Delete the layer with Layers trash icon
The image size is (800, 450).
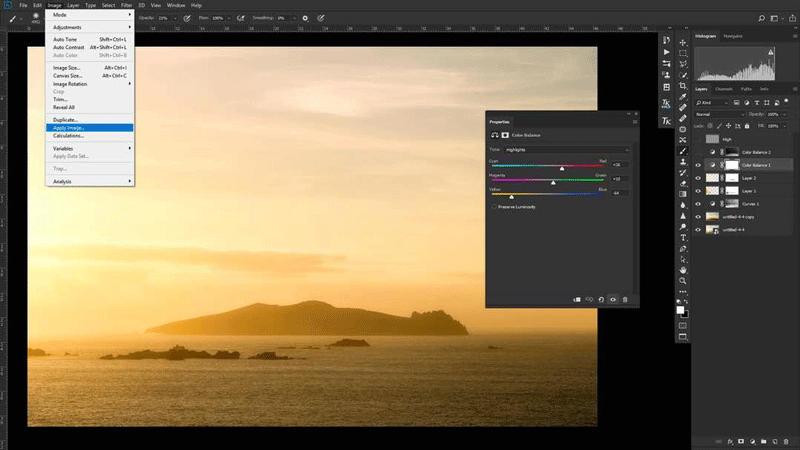786,441
